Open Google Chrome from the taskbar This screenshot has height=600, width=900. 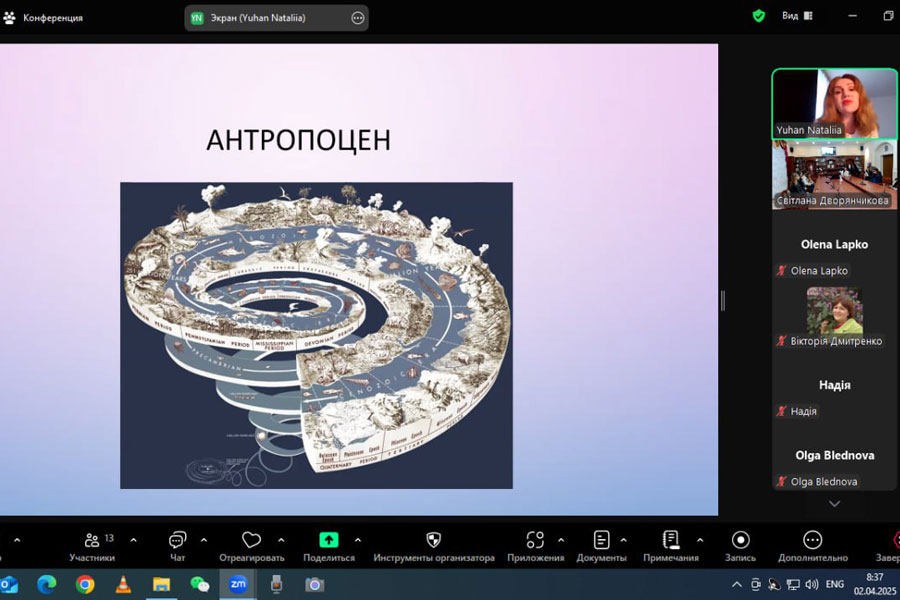pyautogui.click(x=85, y=584)
